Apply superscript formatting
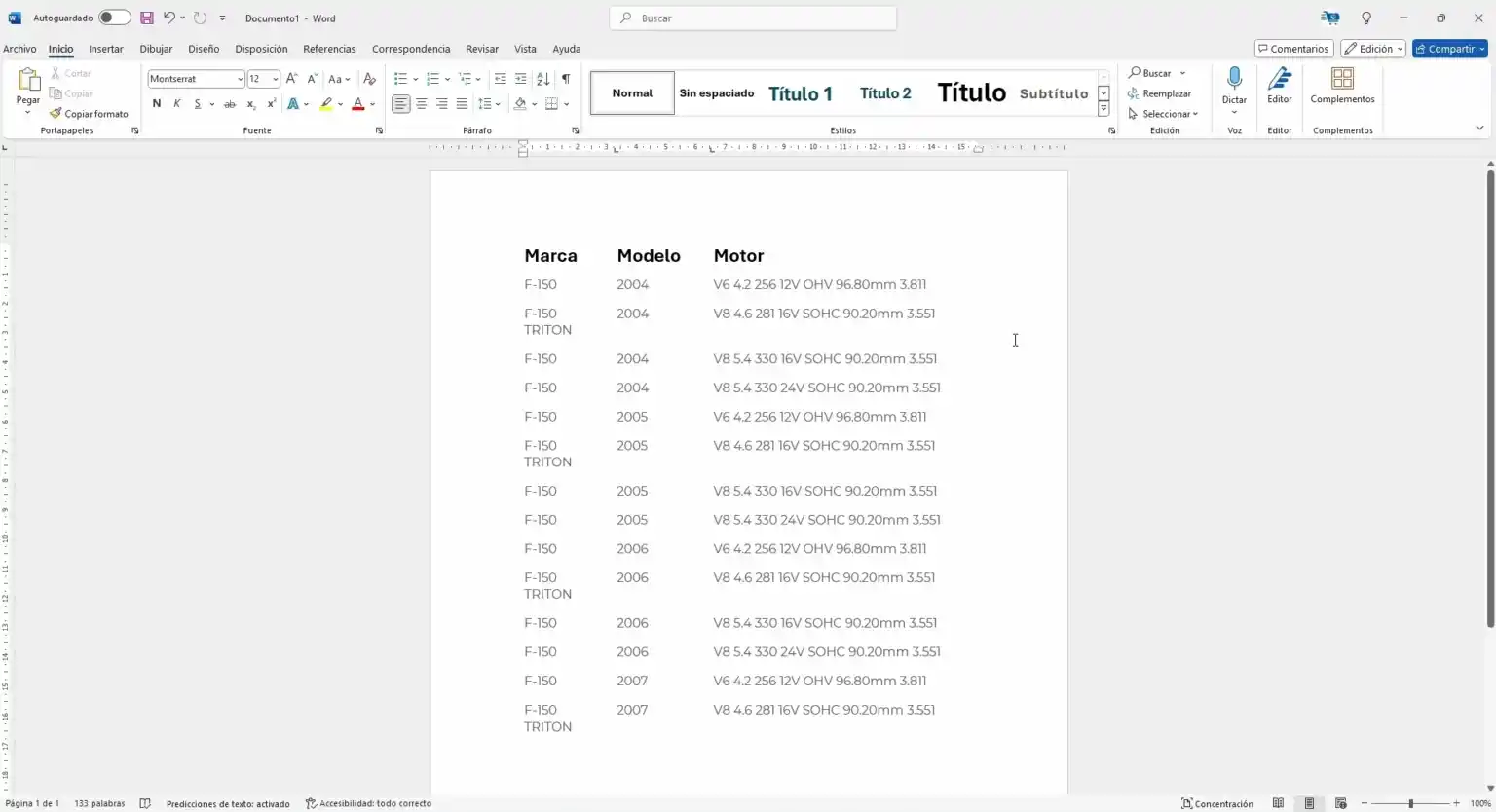This screenshot has width=1496, height=812. pos(272,104)
